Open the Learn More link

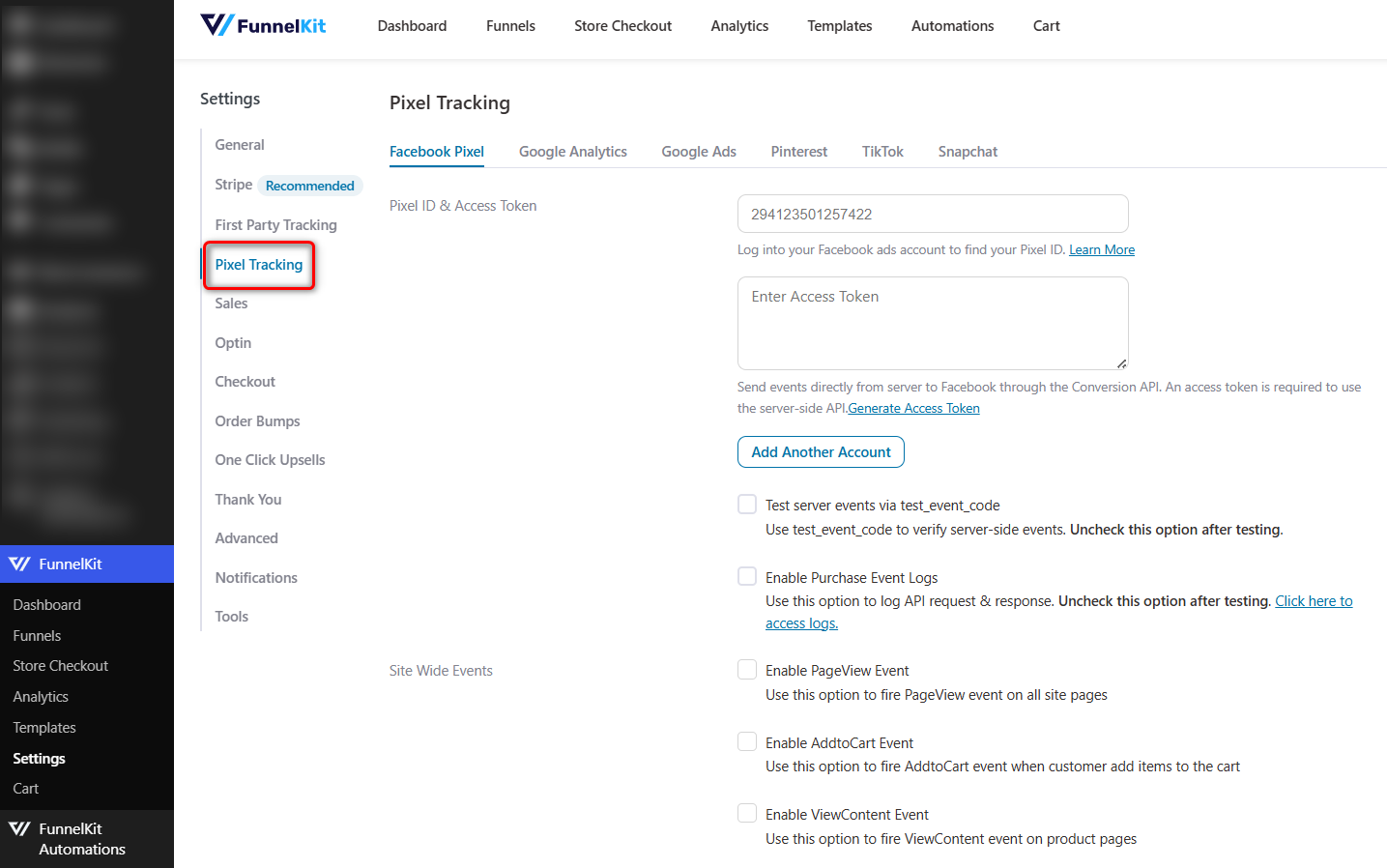click(1102, 249)
